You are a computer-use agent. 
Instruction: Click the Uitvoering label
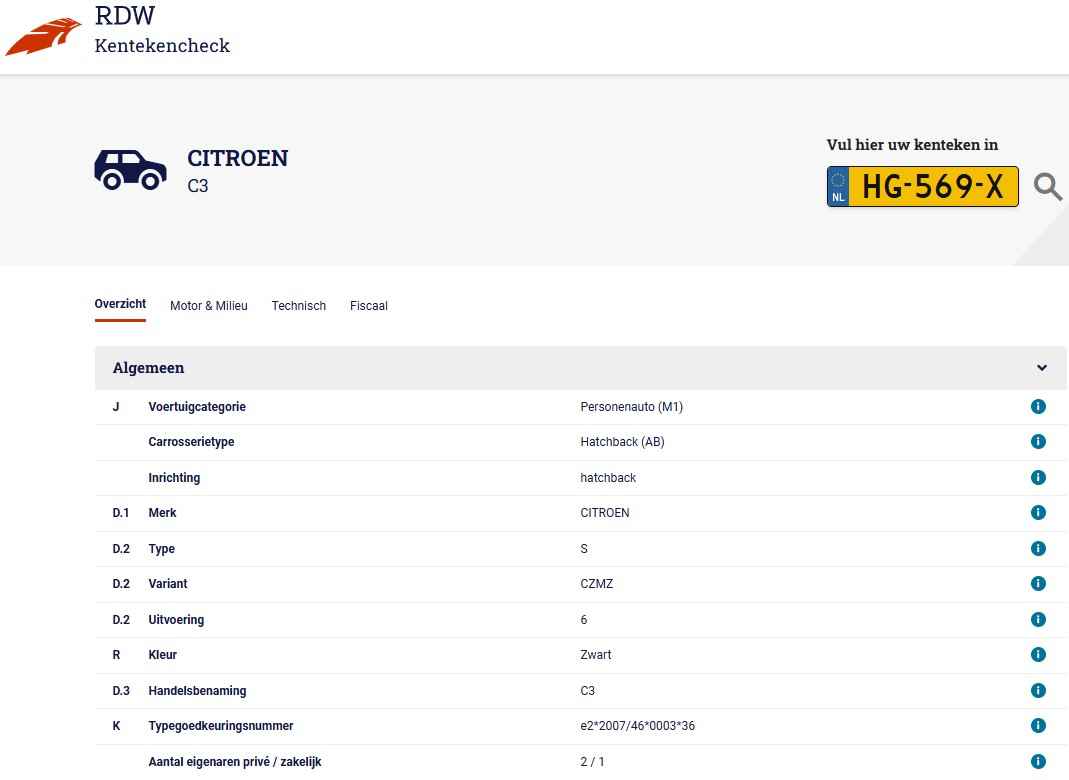tap(176, 620)
